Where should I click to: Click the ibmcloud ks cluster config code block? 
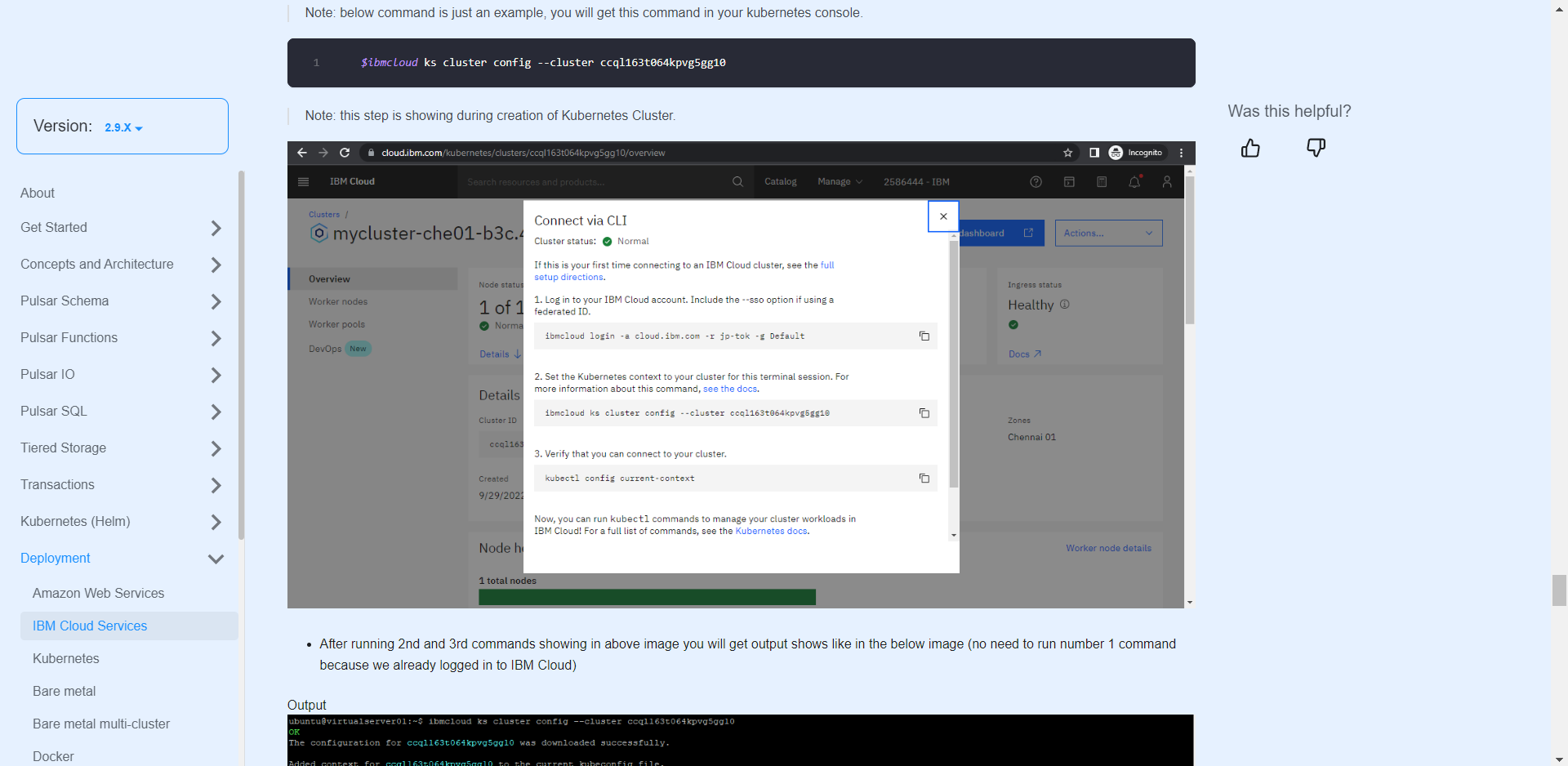[x=742, y=63]
